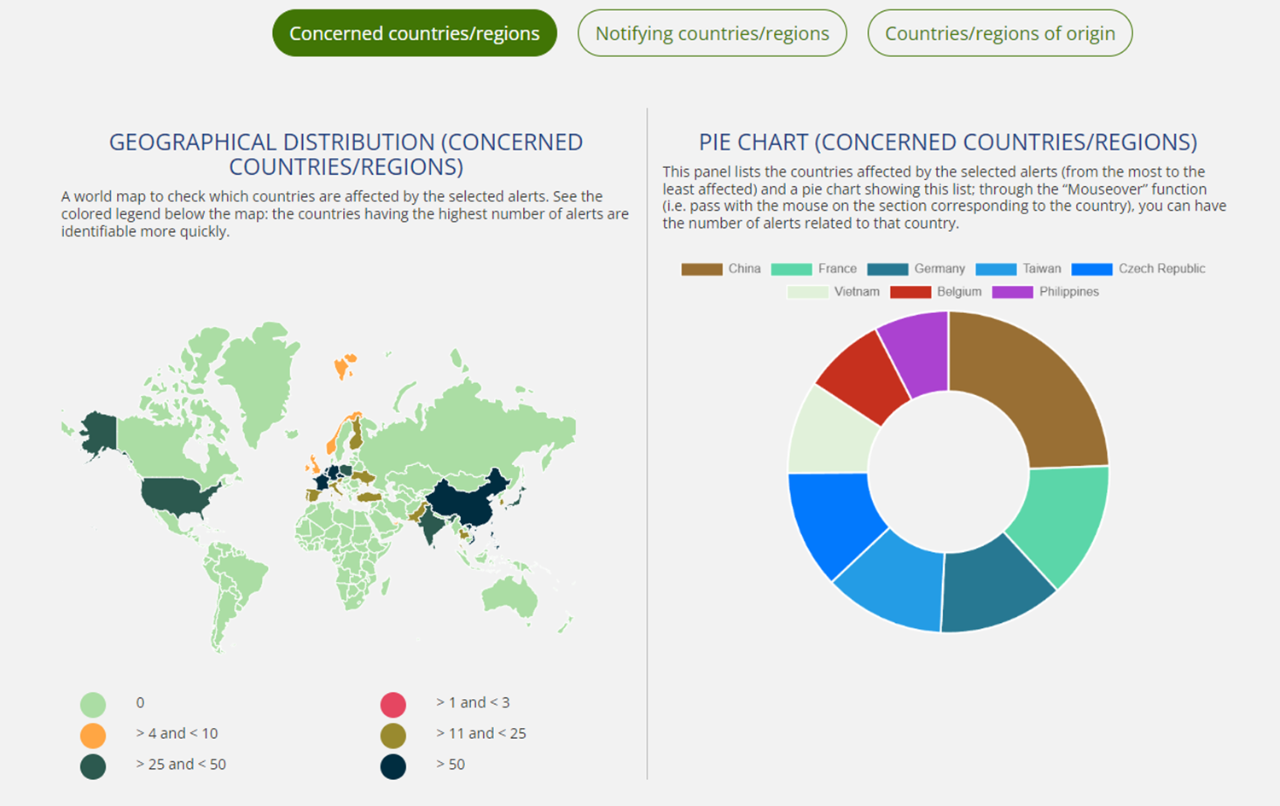This screenshot has width=1280, height=806.
Task: Toggle China in the pie chart legend
Action: [721, 269]
